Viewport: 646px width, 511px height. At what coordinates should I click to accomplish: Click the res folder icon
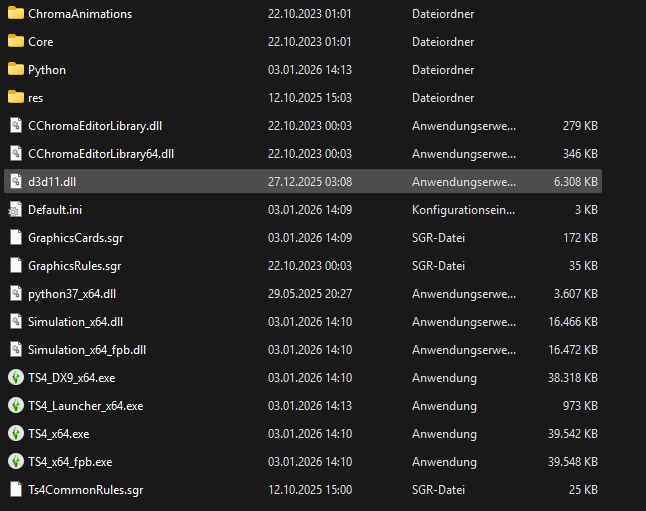point(16,97)
